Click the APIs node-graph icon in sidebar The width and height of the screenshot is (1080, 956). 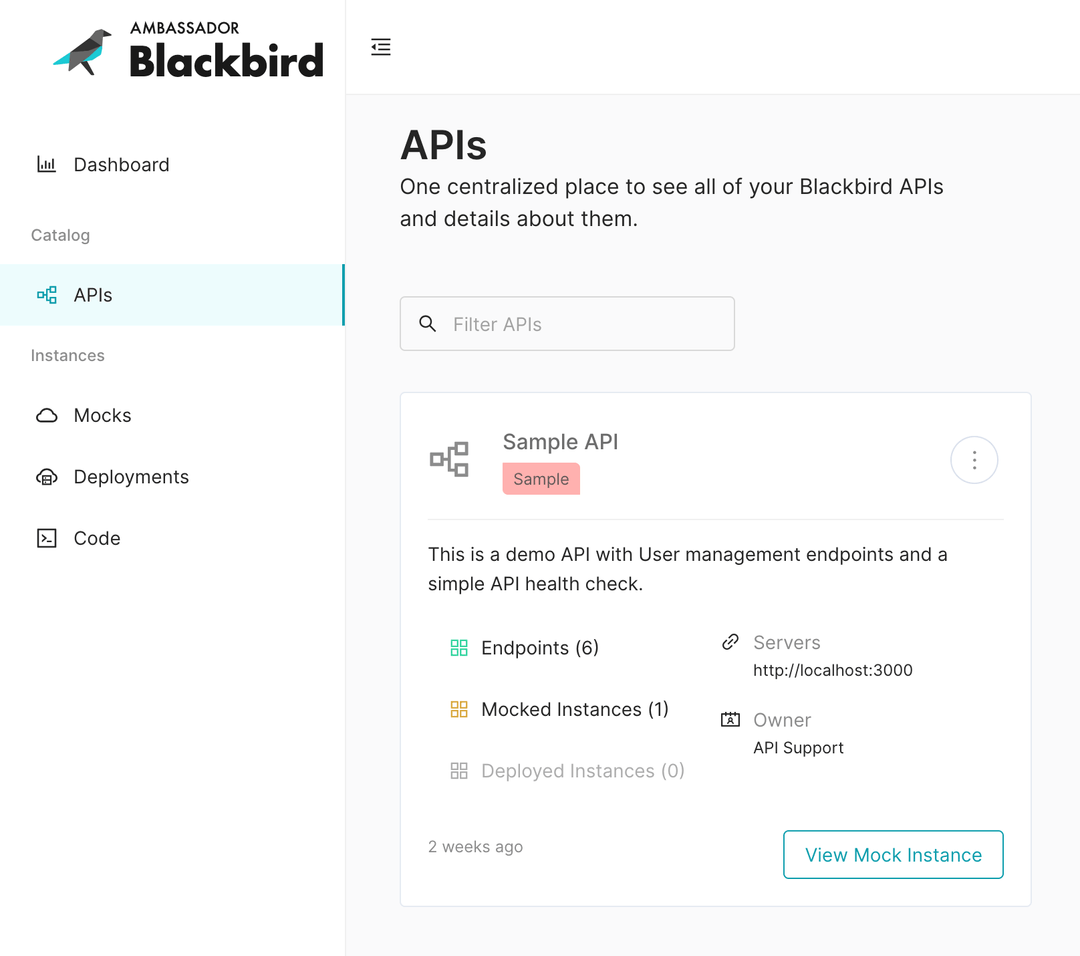pyautogui.click(x=47, y=294)
